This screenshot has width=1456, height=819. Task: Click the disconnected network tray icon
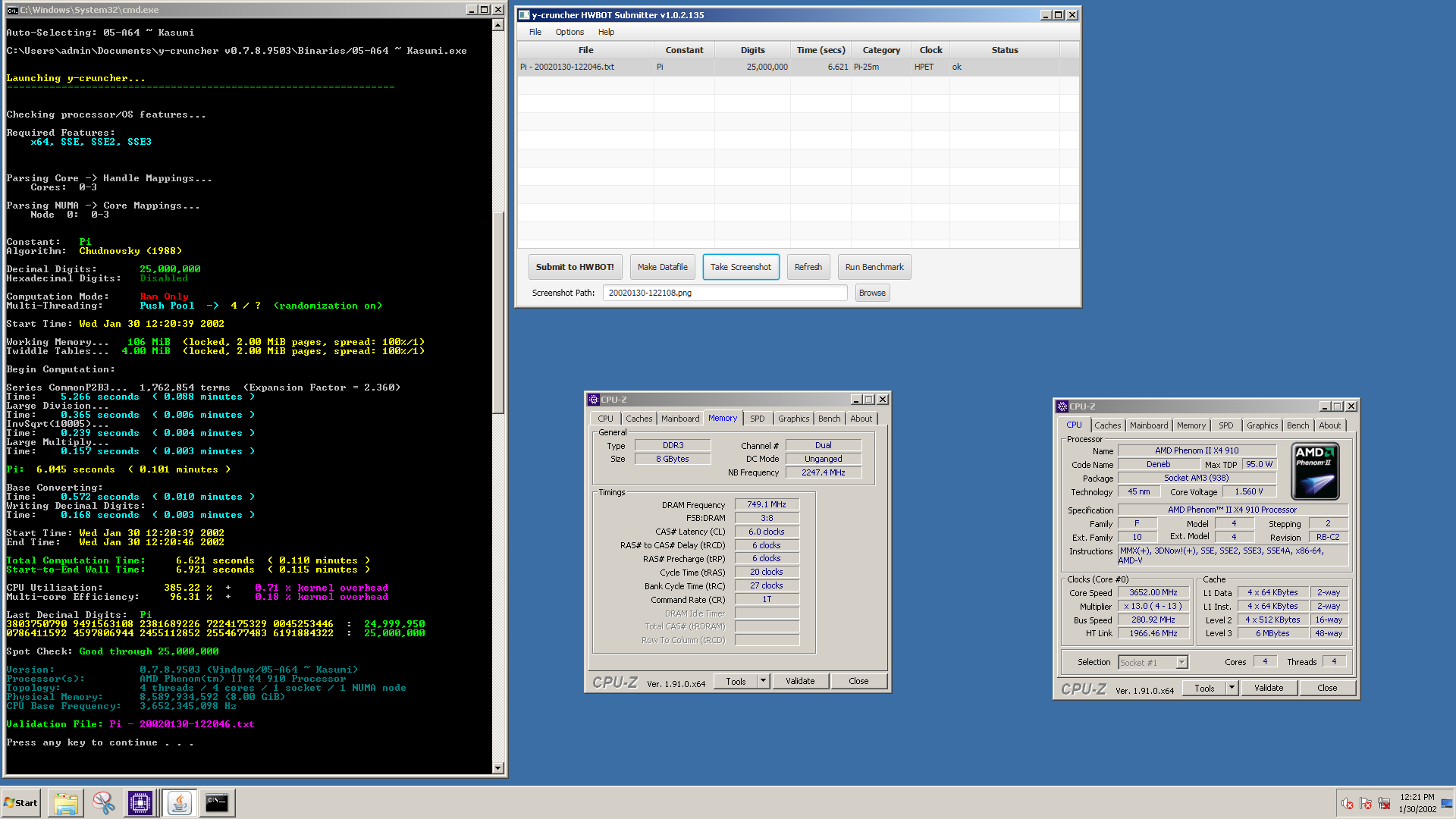(1384, 804)
